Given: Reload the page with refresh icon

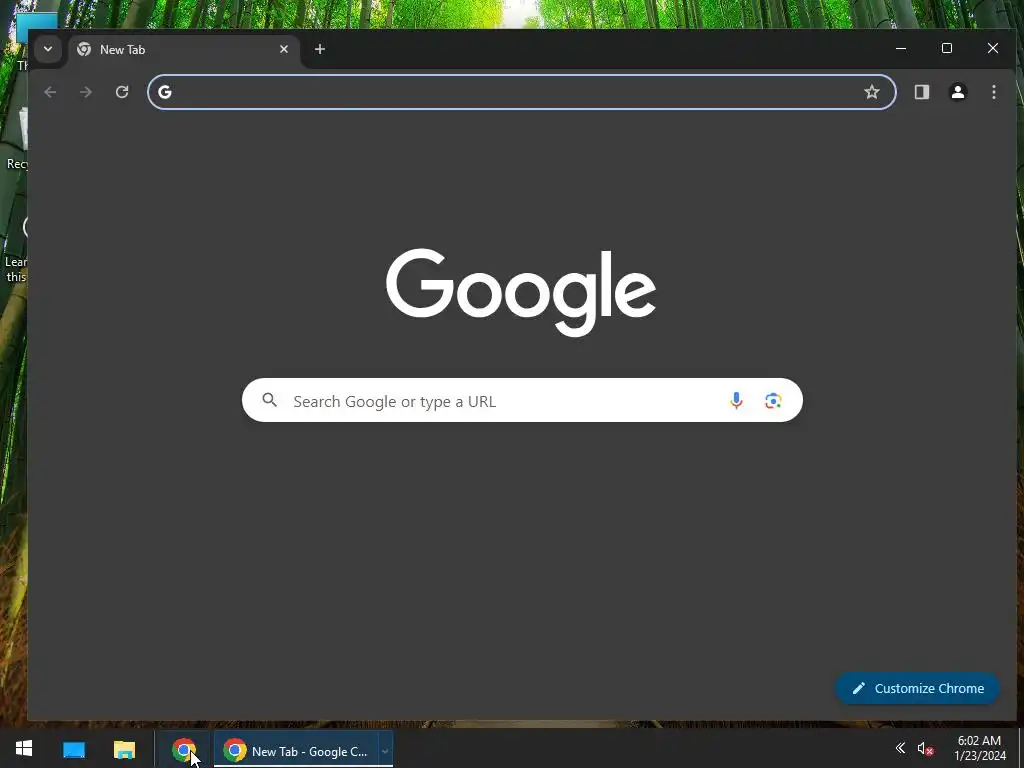Looking at the screenshot, I should [x=122, y=92].
